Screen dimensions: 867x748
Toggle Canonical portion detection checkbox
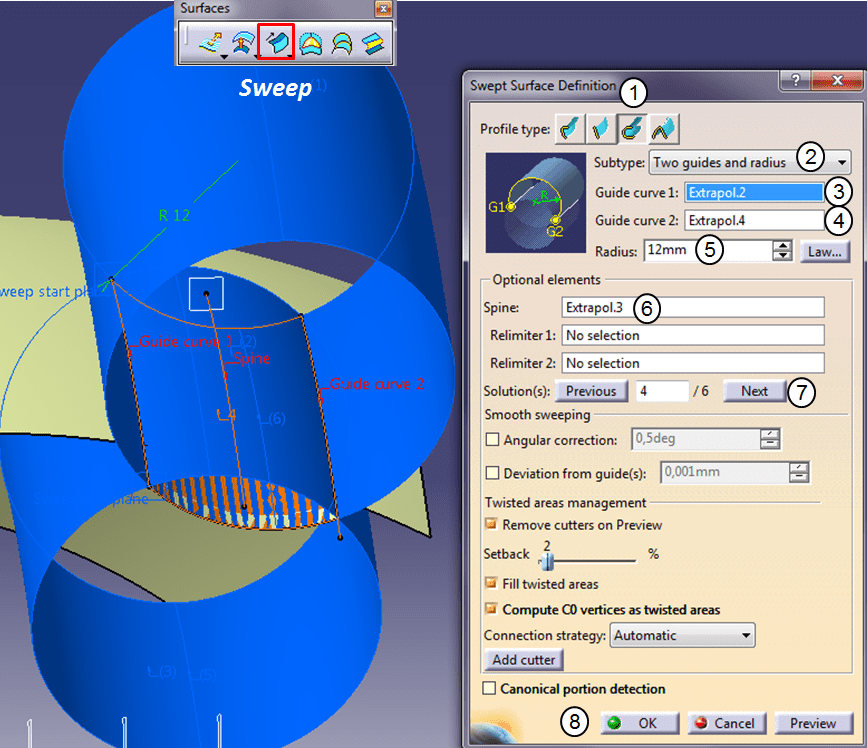[x=489, y=688]
